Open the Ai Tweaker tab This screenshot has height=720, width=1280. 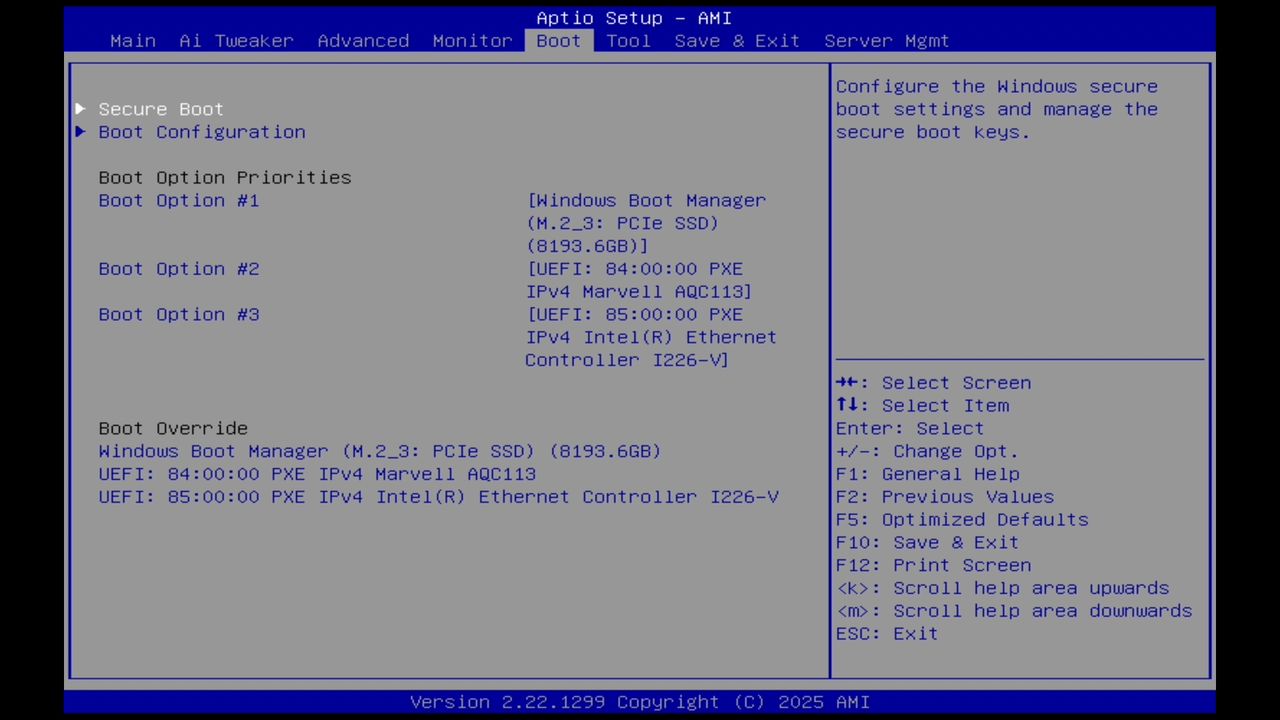[x=236, y=40]
